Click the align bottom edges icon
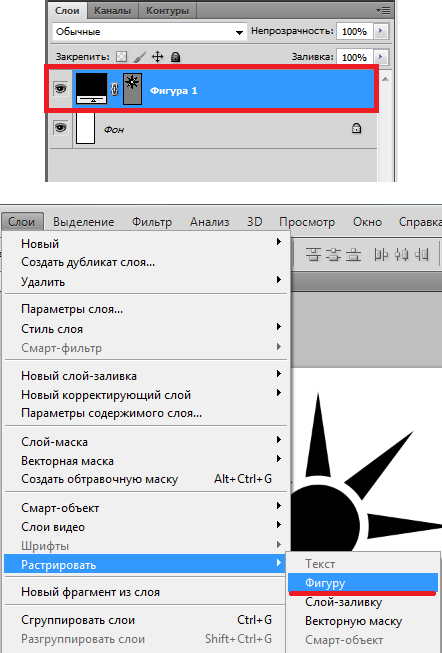The height and width of the screenshot is (653, 442). [353, 254]
